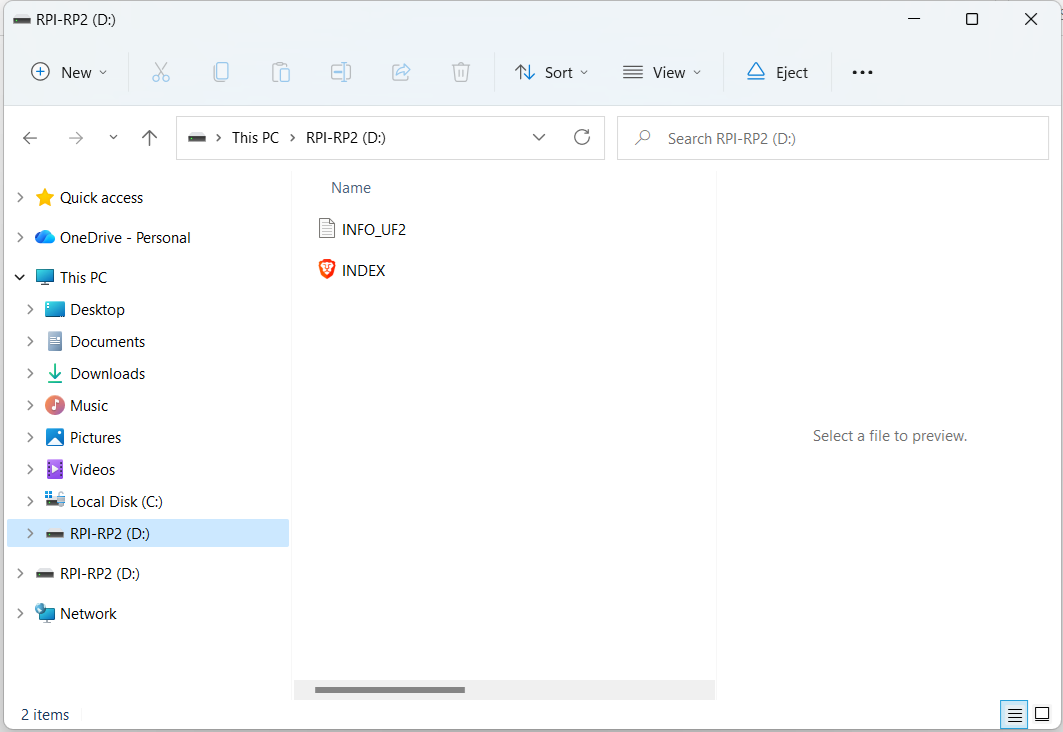Click the Delete trash icon
The image size is (1063, 732).
coord(461,72)
